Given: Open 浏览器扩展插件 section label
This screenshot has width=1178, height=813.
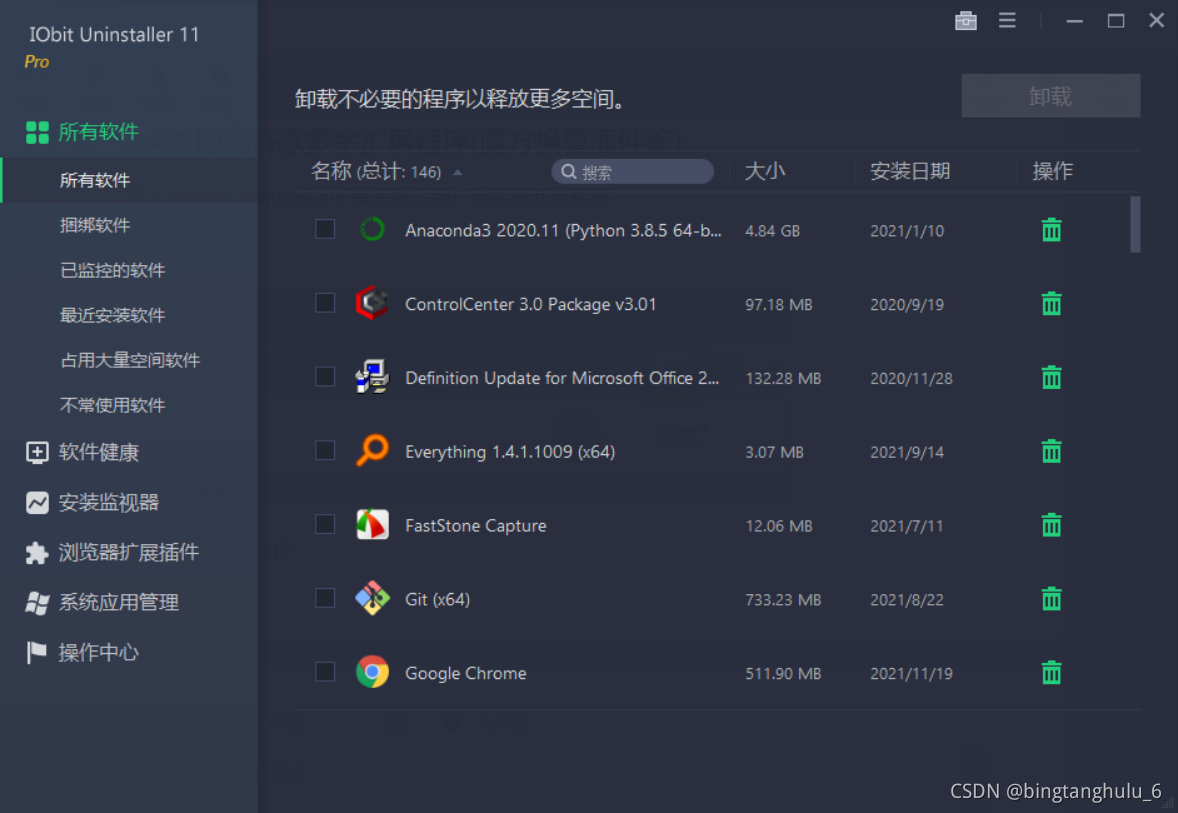Looking at the screenshot, I should pos(128,553).
